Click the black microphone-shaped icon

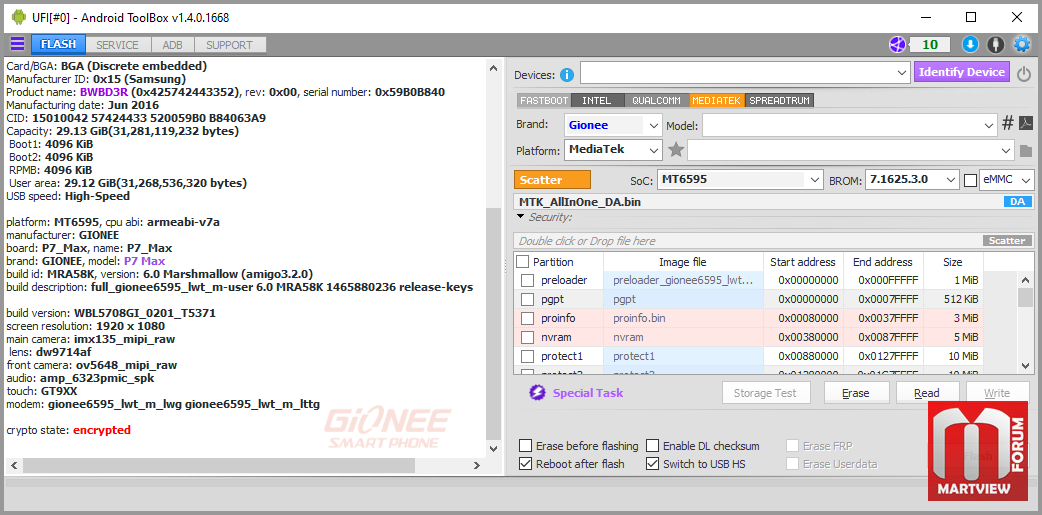(x=995, y=45)
